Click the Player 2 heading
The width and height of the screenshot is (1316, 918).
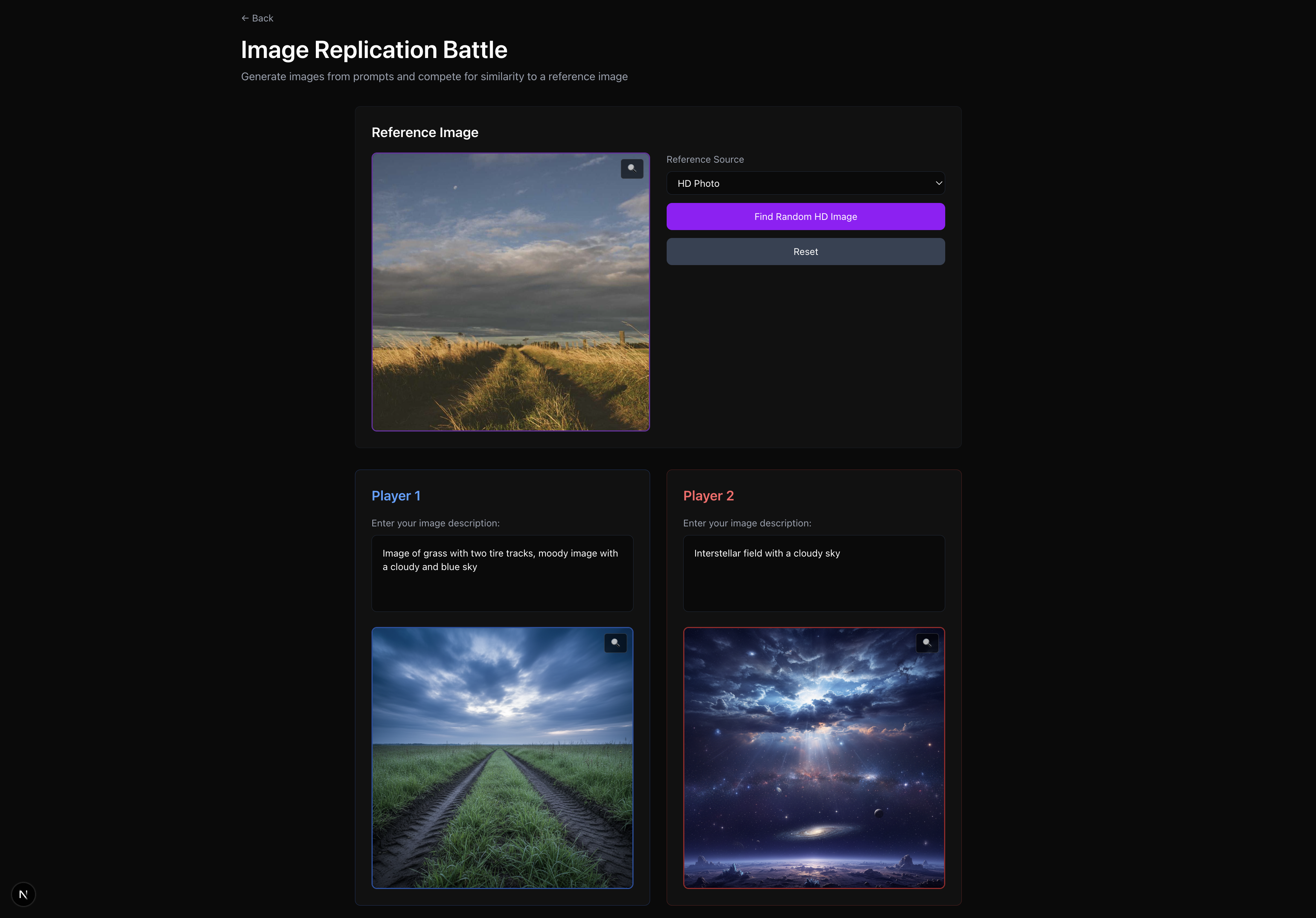[708, 496]
